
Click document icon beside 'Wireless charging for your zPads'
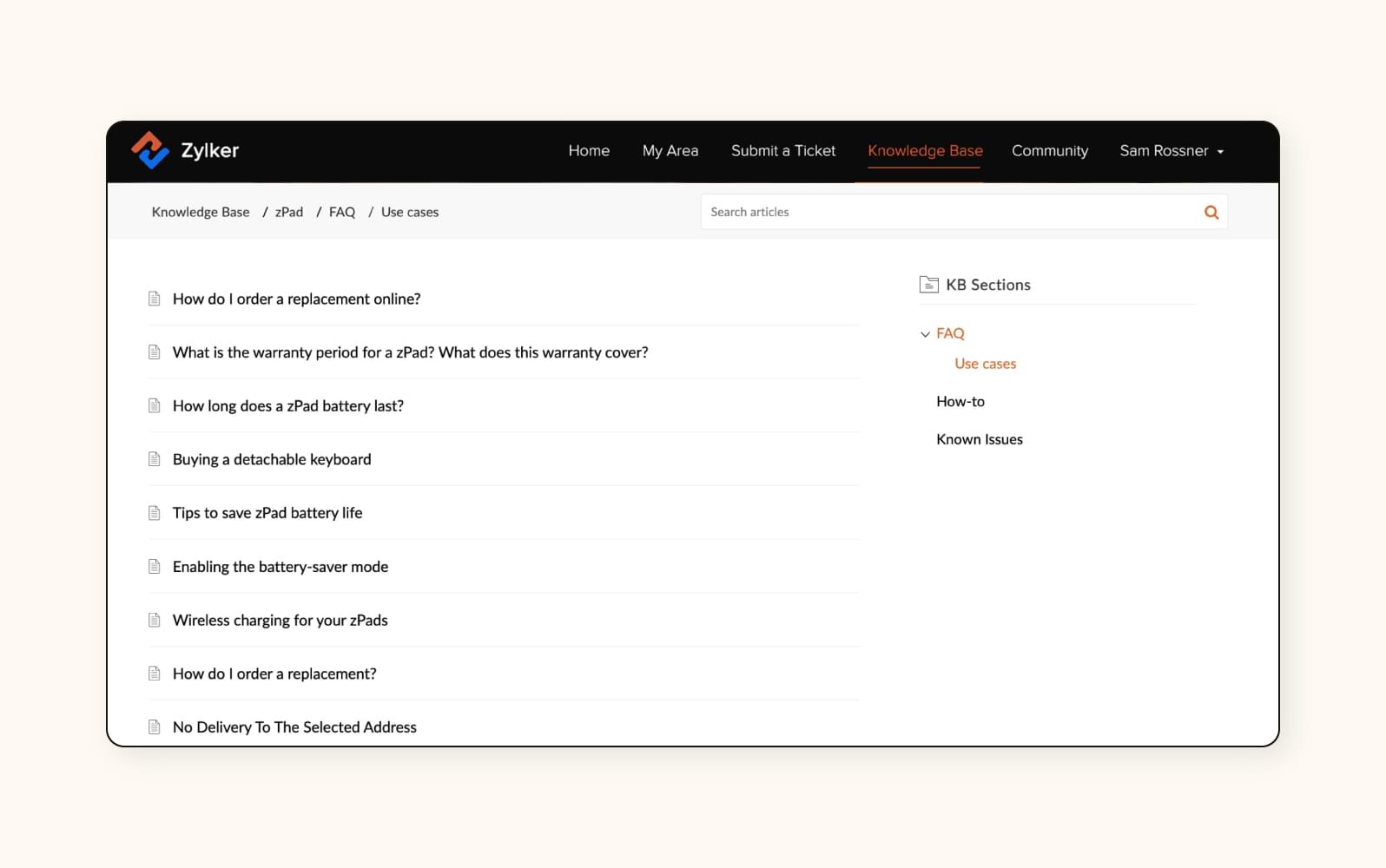click(155, 620)
